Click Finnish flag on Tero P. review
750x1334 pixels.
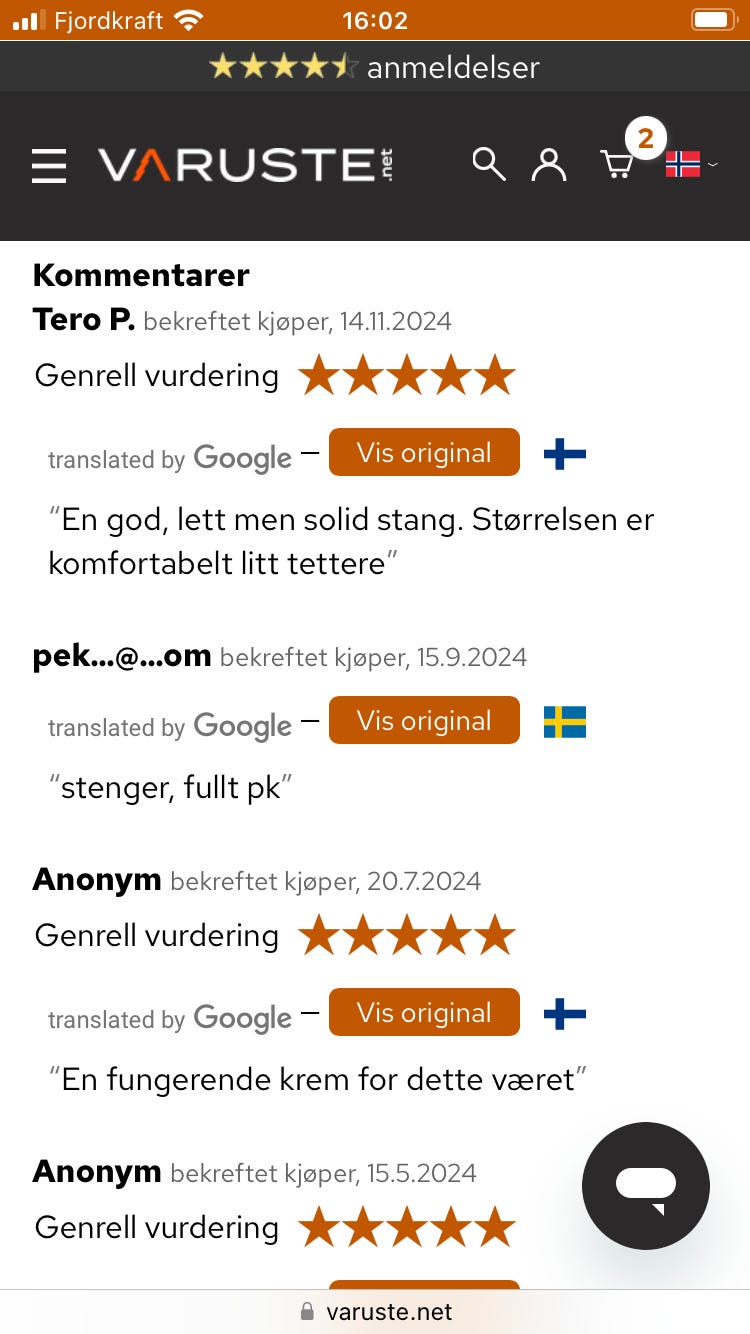(564, 455)
